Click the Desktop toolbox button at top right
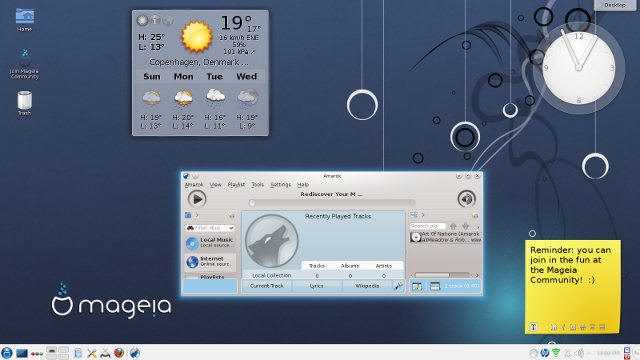This screenshot has height=360, width=640. [615, 5]
